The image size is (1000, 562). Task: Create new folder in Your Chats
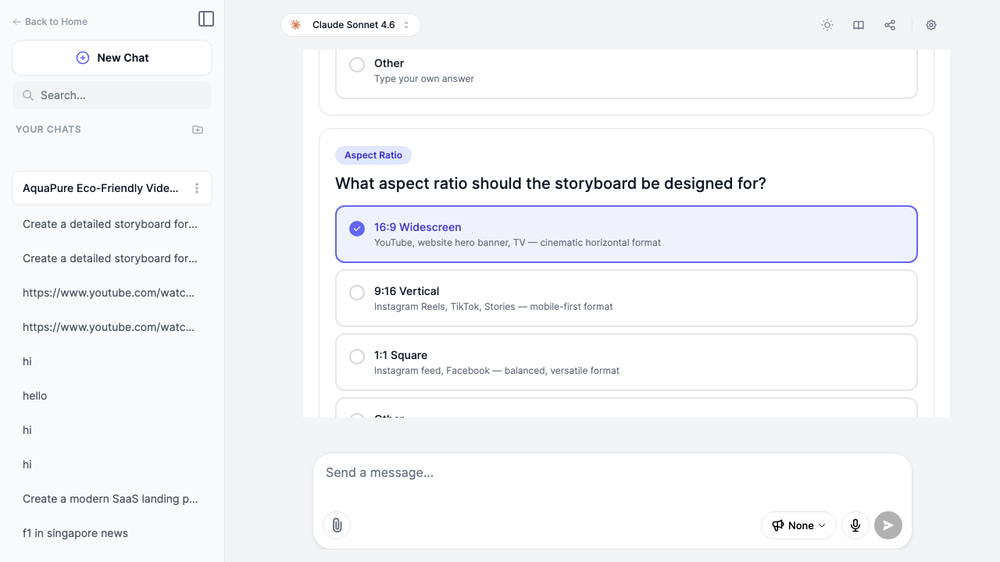(x=197, y=130)
